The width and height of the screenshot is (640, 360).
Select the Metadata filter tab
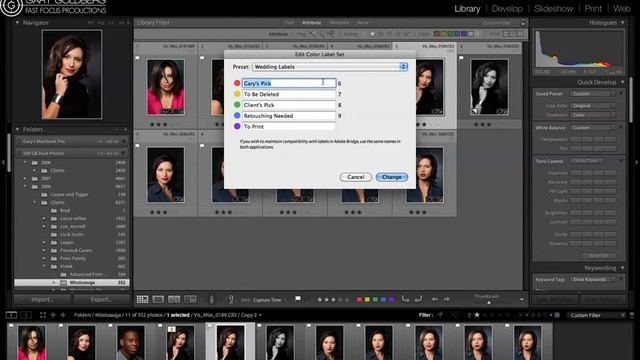(x=339, y=22)
